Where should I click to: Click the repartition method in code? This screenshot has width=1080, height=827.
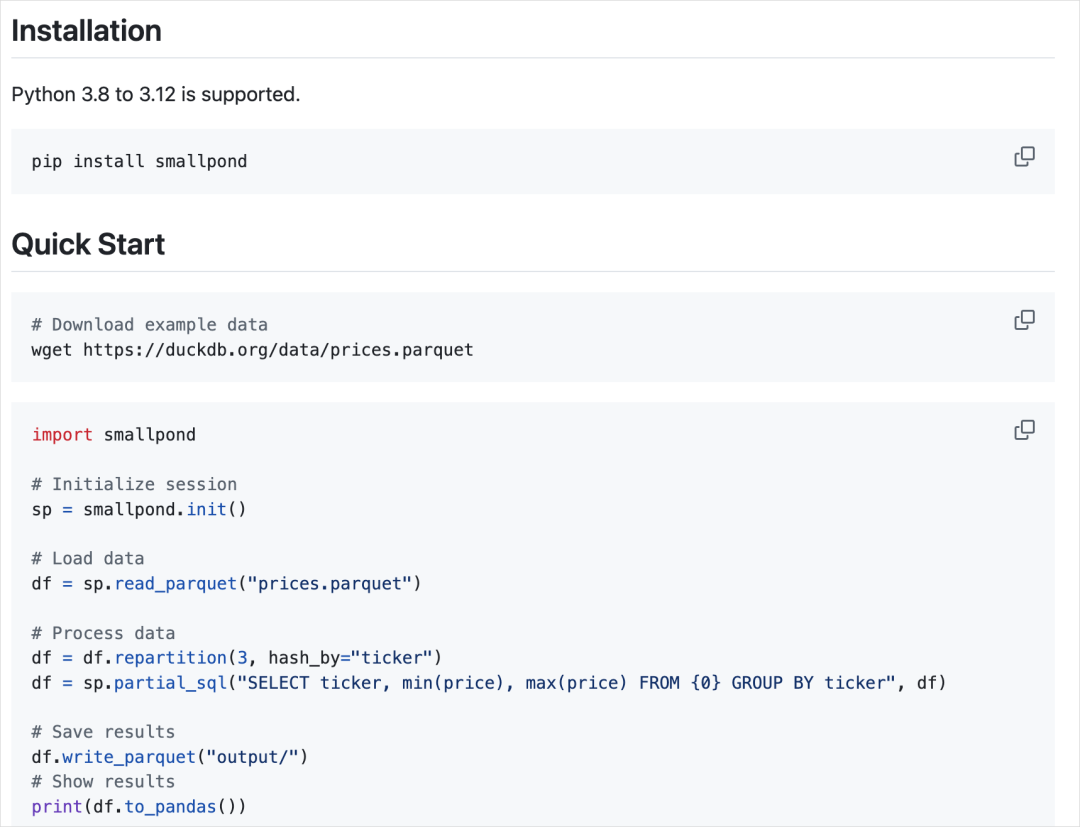[x=170, y=658]
